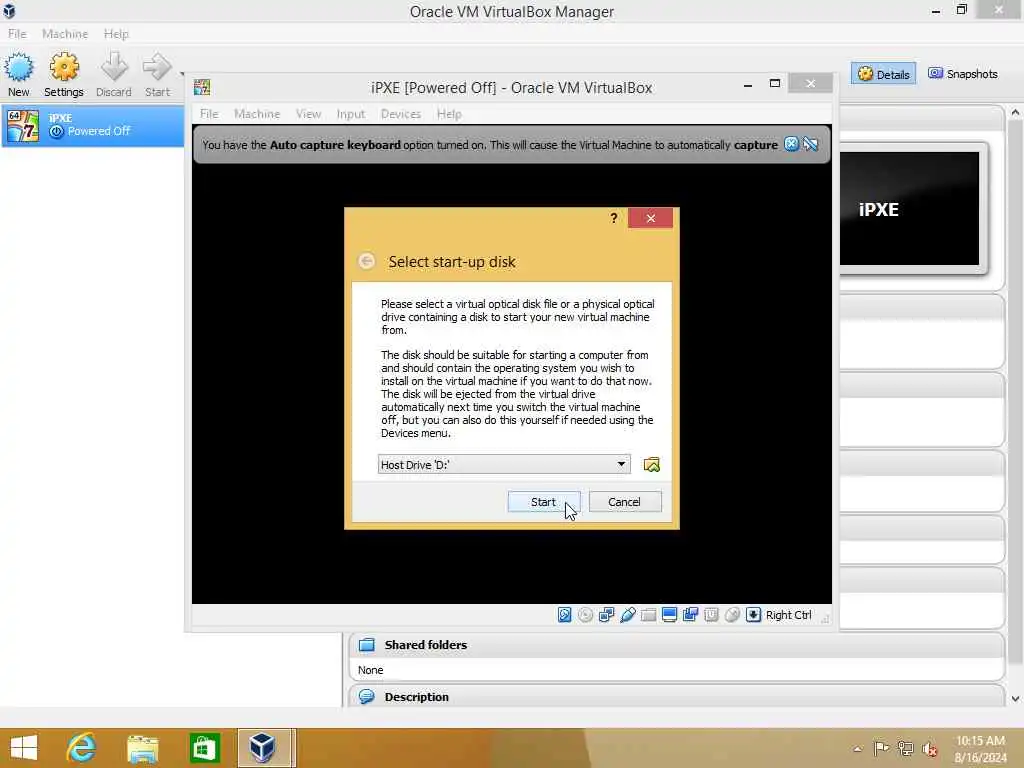Open the Input menu in iPXE window

point(351,114)
